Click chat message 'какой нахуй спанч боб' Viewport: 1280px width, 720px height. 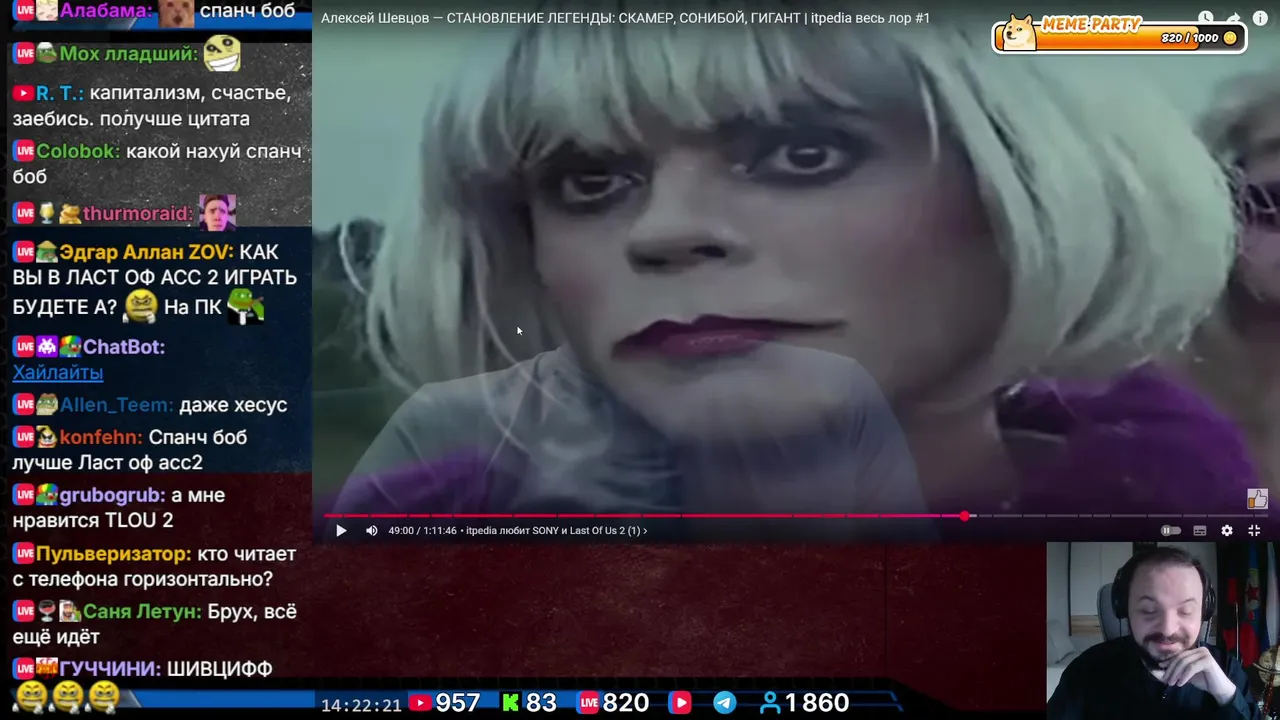(x=157, y=164)
